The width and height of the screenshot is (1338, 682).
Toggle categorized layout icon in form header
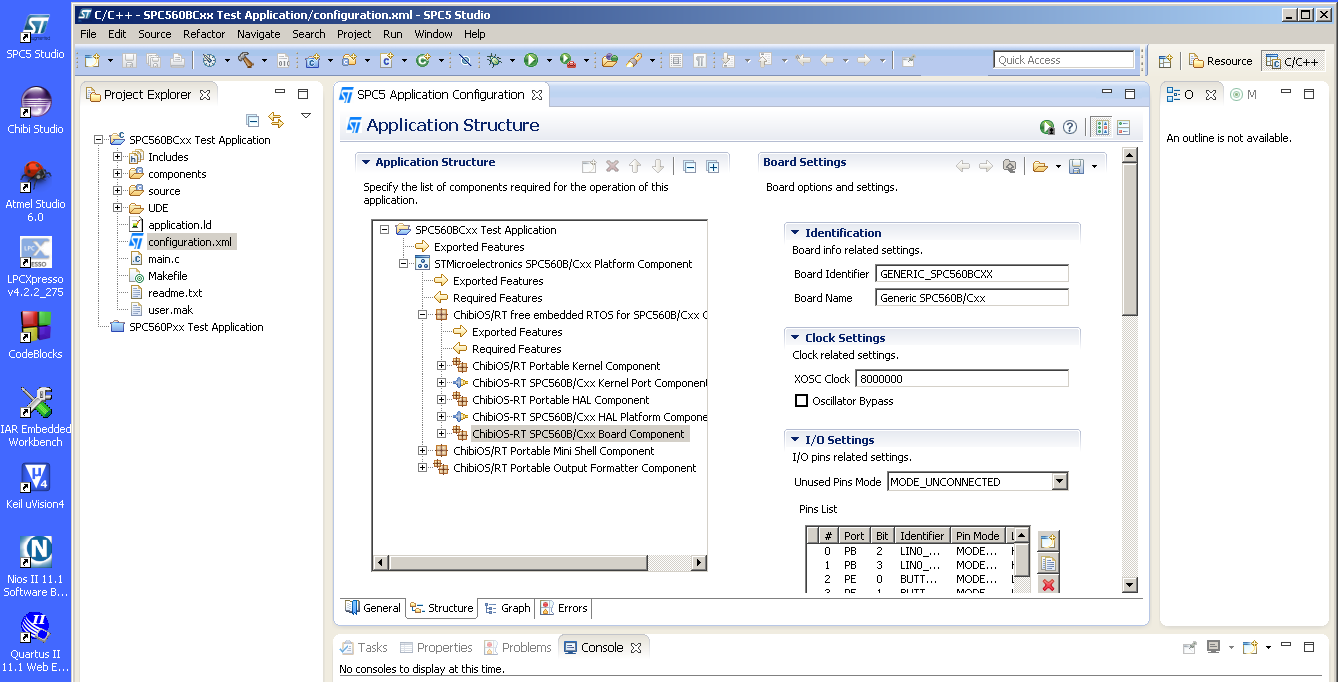[1101, 127]
